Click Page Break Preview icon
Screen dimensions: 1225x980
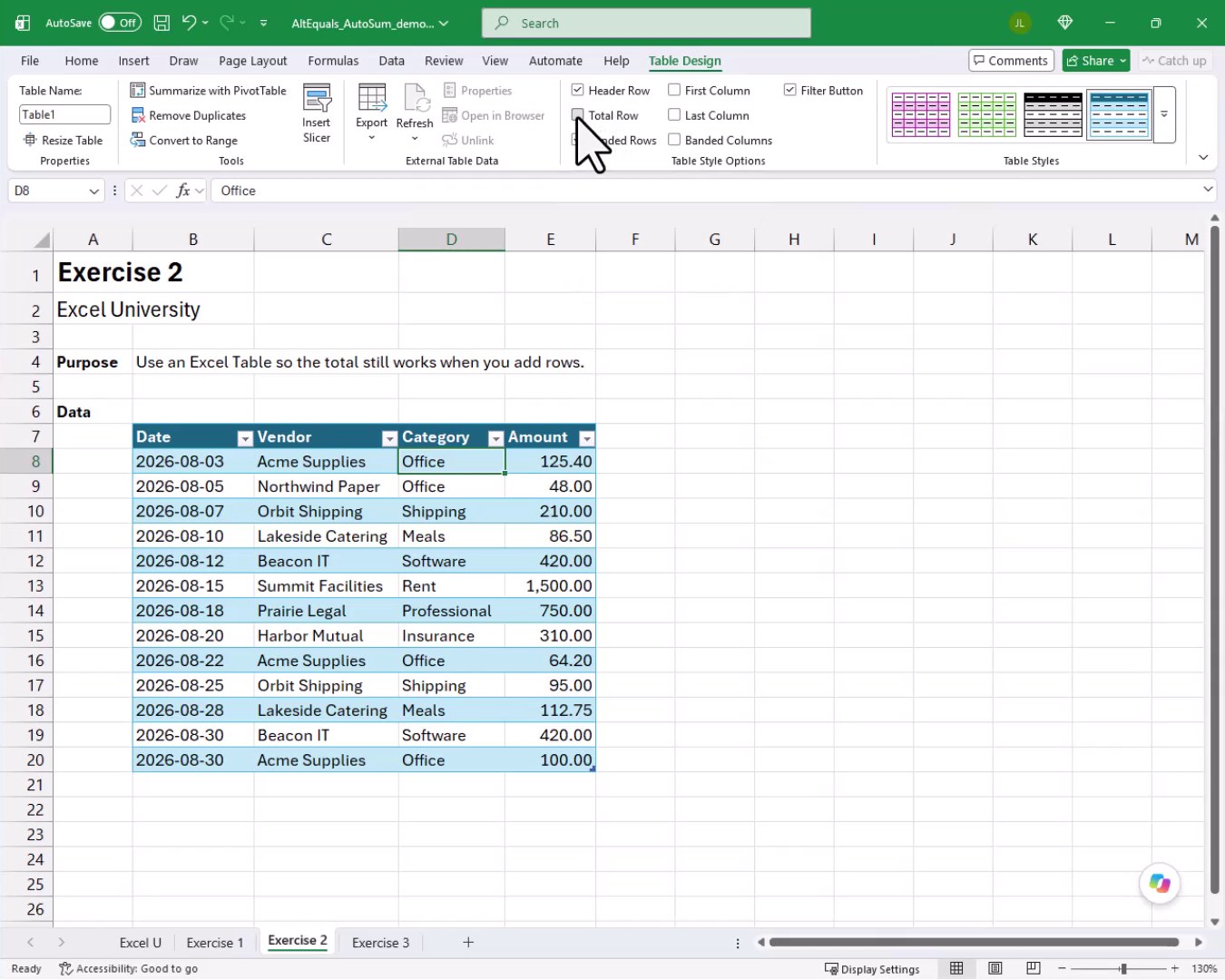[1034, 968]
